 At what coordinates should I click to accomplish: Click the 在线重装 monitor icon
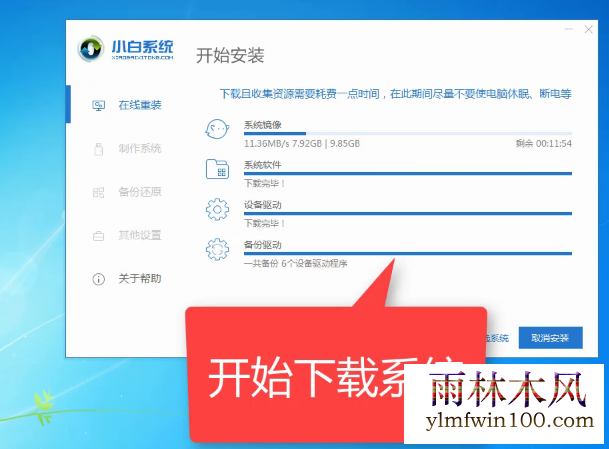coord(99,106)
